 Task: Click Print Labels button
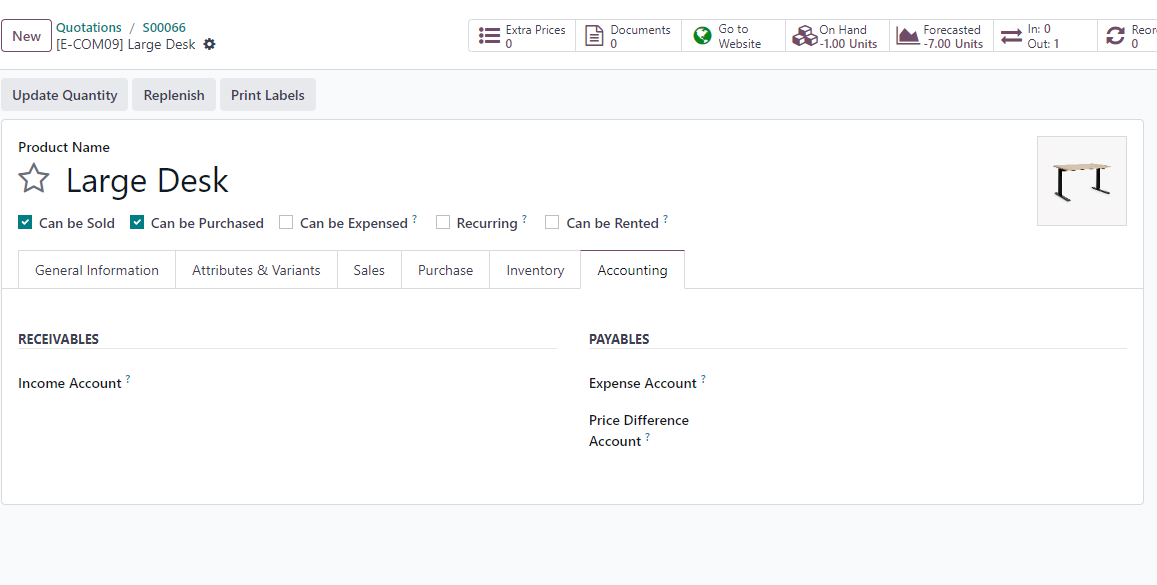tap(268, 95)
